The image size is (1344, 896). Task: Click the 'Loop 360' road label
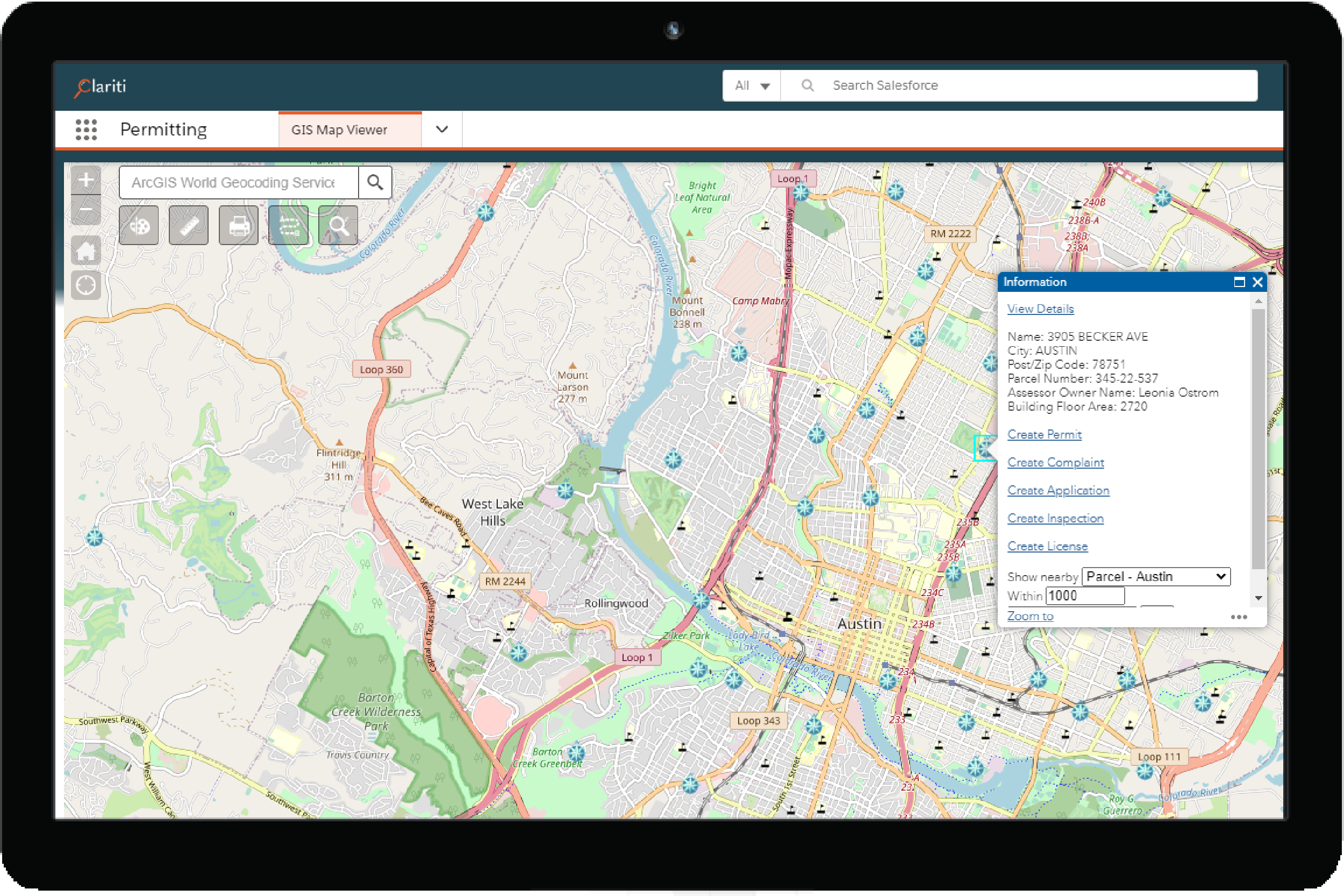coord(381,370)
